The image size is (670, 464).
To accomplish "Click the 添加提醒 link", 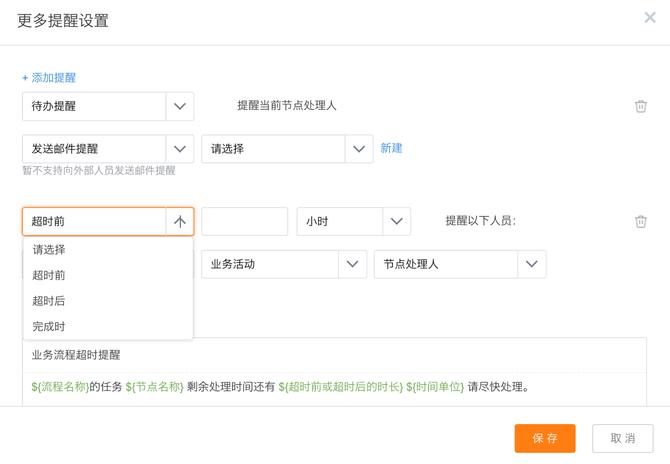I will (x=49, y=77).
